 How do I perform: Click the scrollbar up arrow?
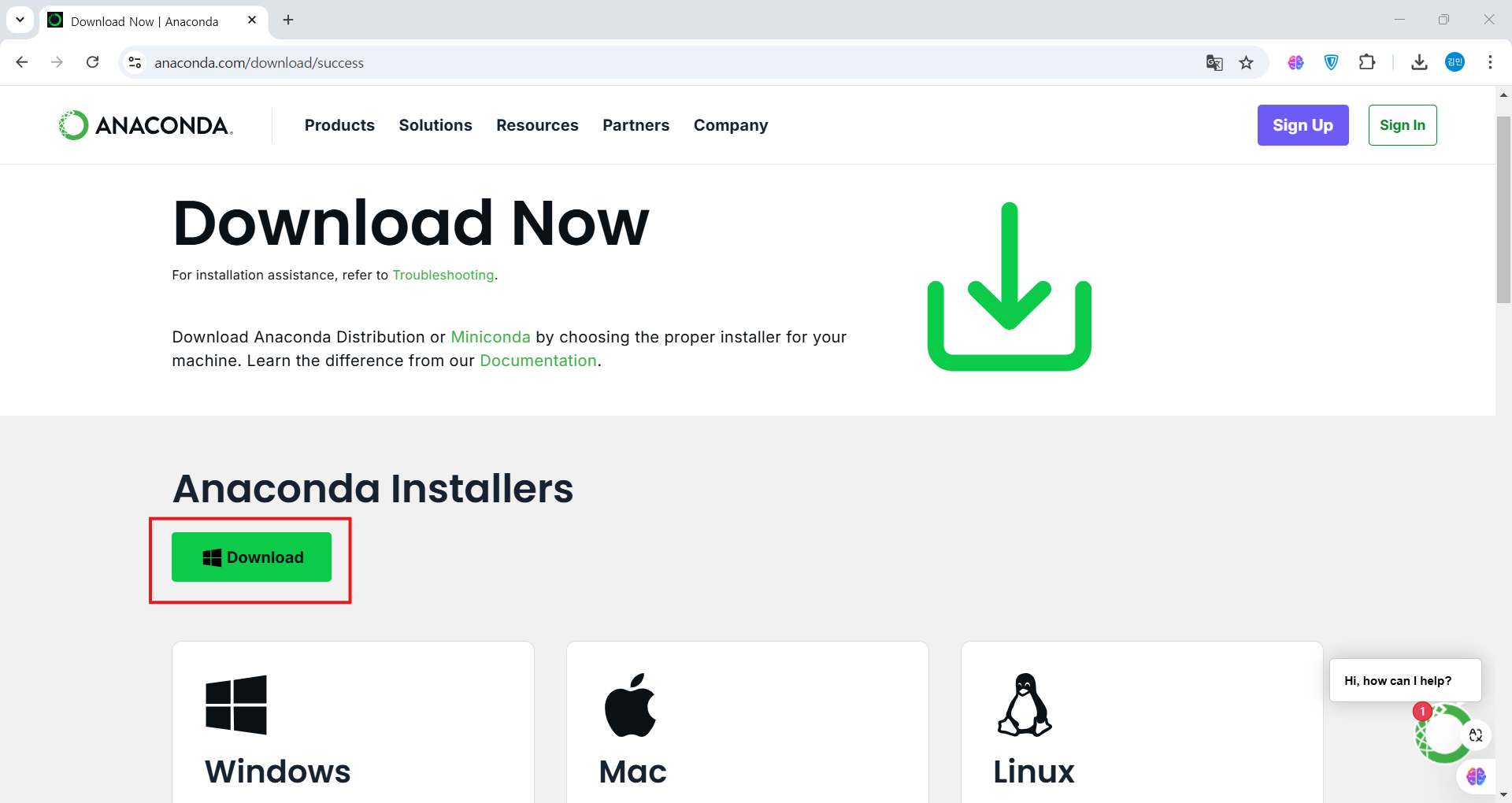pyautogui.click(x=1503, y=94)
